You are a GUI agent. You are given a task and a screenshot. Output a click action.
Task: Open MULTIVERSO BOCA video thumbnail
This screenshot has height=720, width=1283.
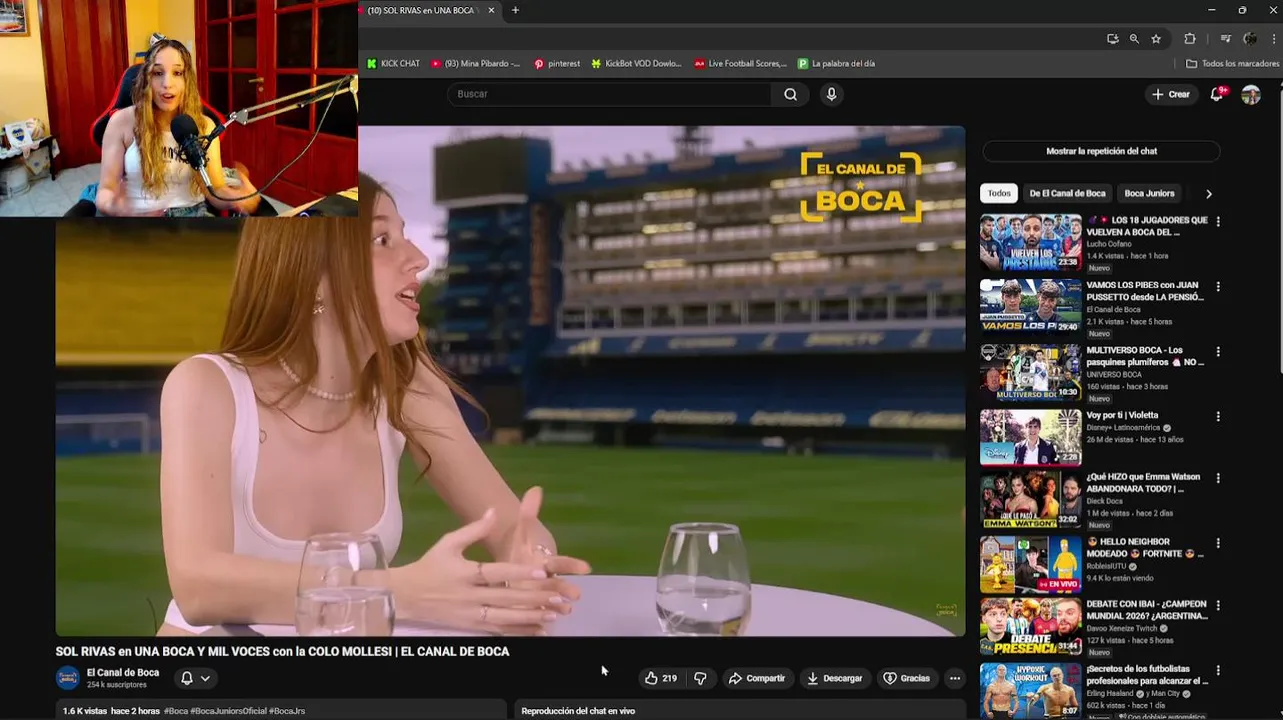1030,372
